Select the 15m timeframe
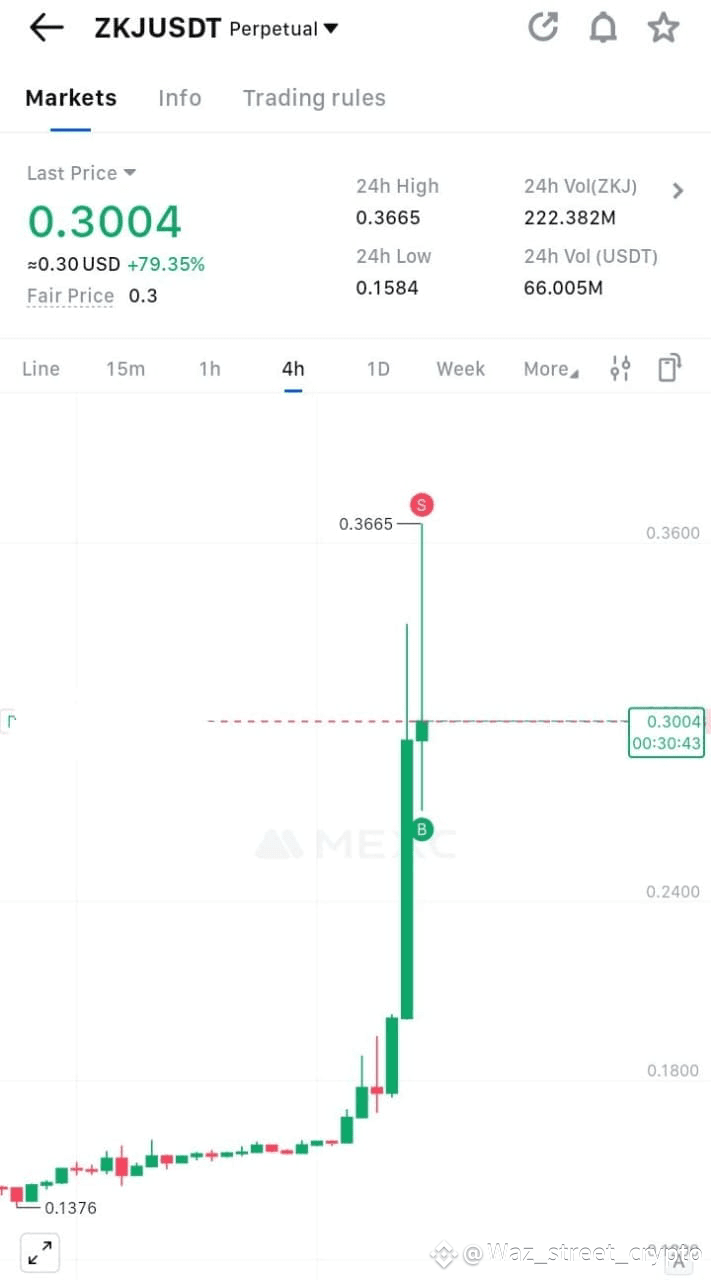Screen dimensions: 711x1280 coord(126,369)
